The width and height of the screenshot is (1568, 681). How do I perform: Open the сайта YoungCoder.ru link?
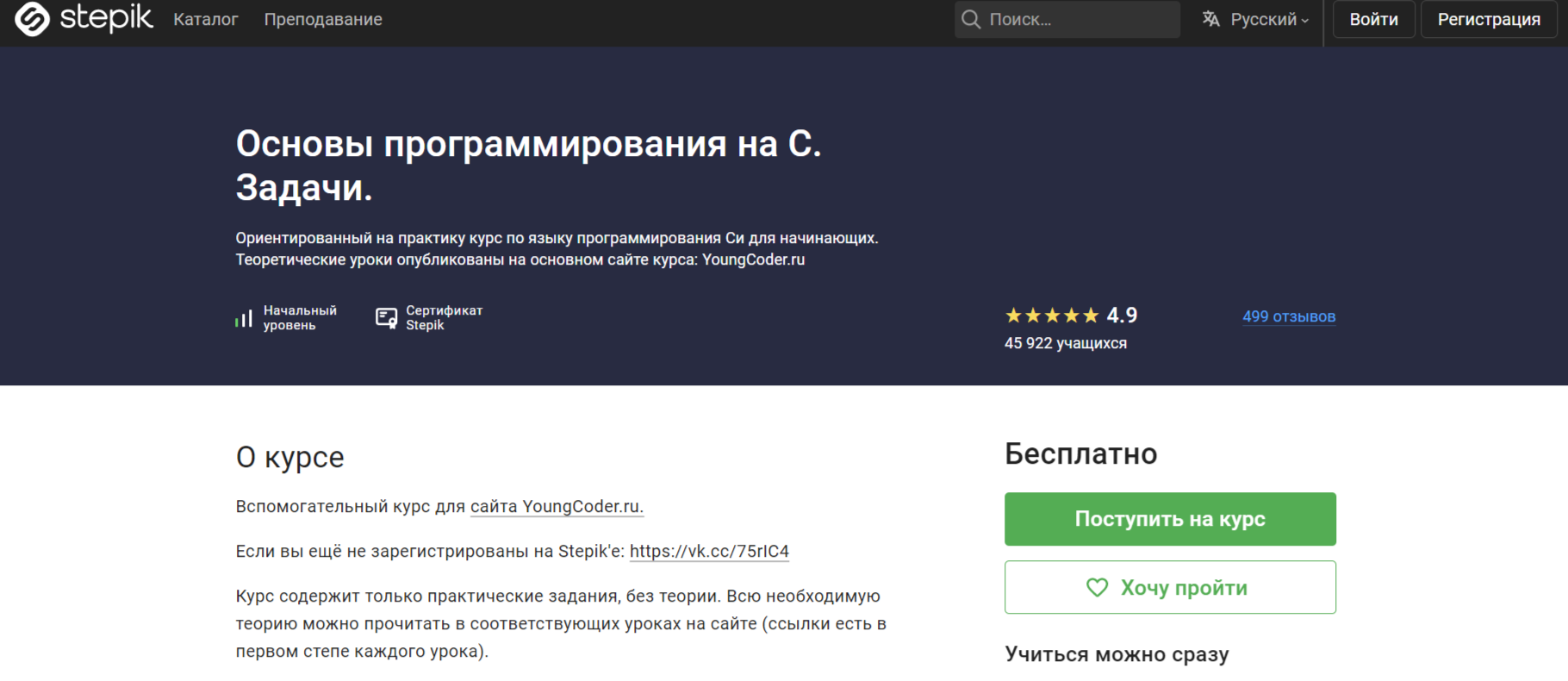tap(557, 506)
